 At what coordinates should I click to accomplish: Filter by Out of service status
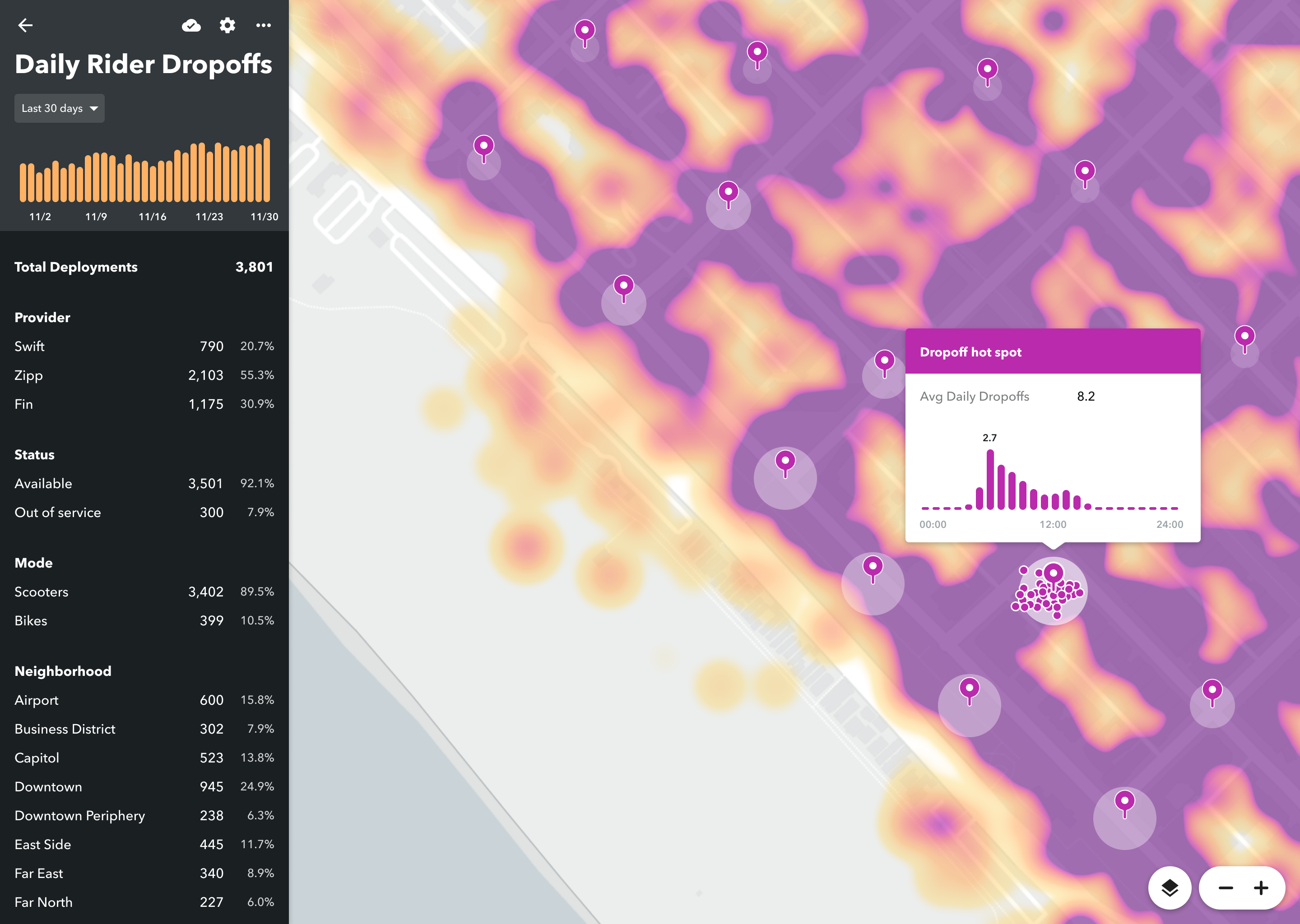tap(144, 512)
